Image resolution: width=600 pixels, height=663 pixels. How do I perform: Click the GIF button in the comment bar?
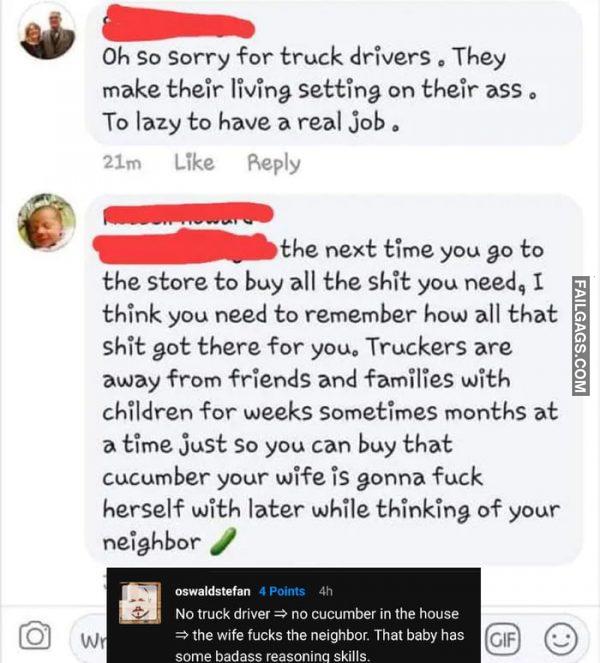coord(503,639)
